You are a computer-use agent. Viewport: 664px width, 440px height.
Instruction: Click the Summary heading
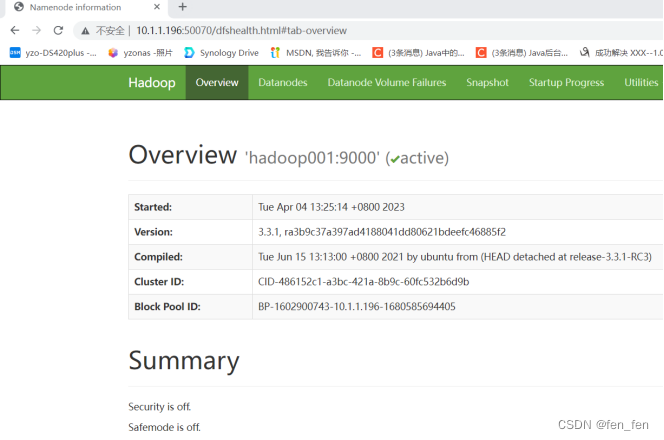[184, 361]
